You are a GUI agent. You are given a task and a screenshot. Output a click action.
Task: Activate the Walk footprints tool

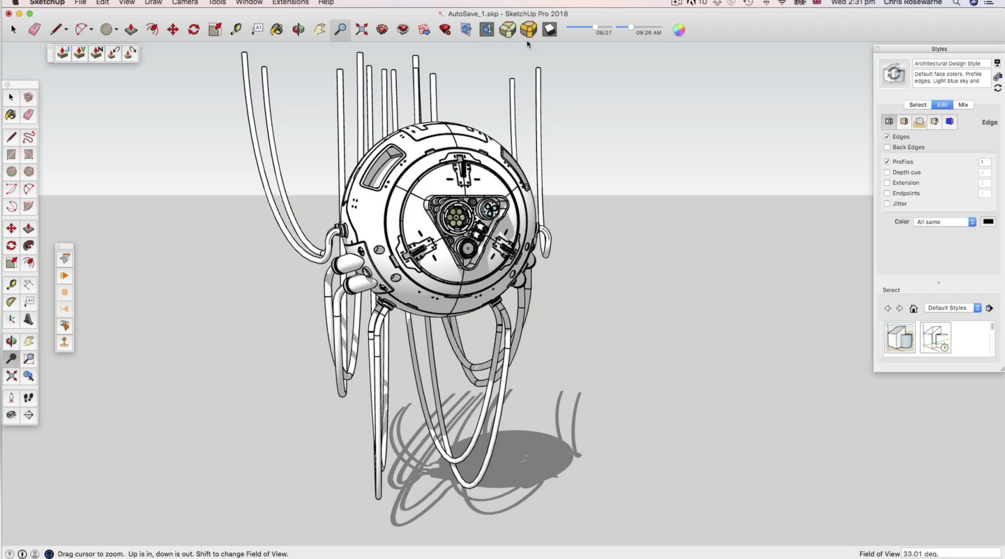click(28, 398)
